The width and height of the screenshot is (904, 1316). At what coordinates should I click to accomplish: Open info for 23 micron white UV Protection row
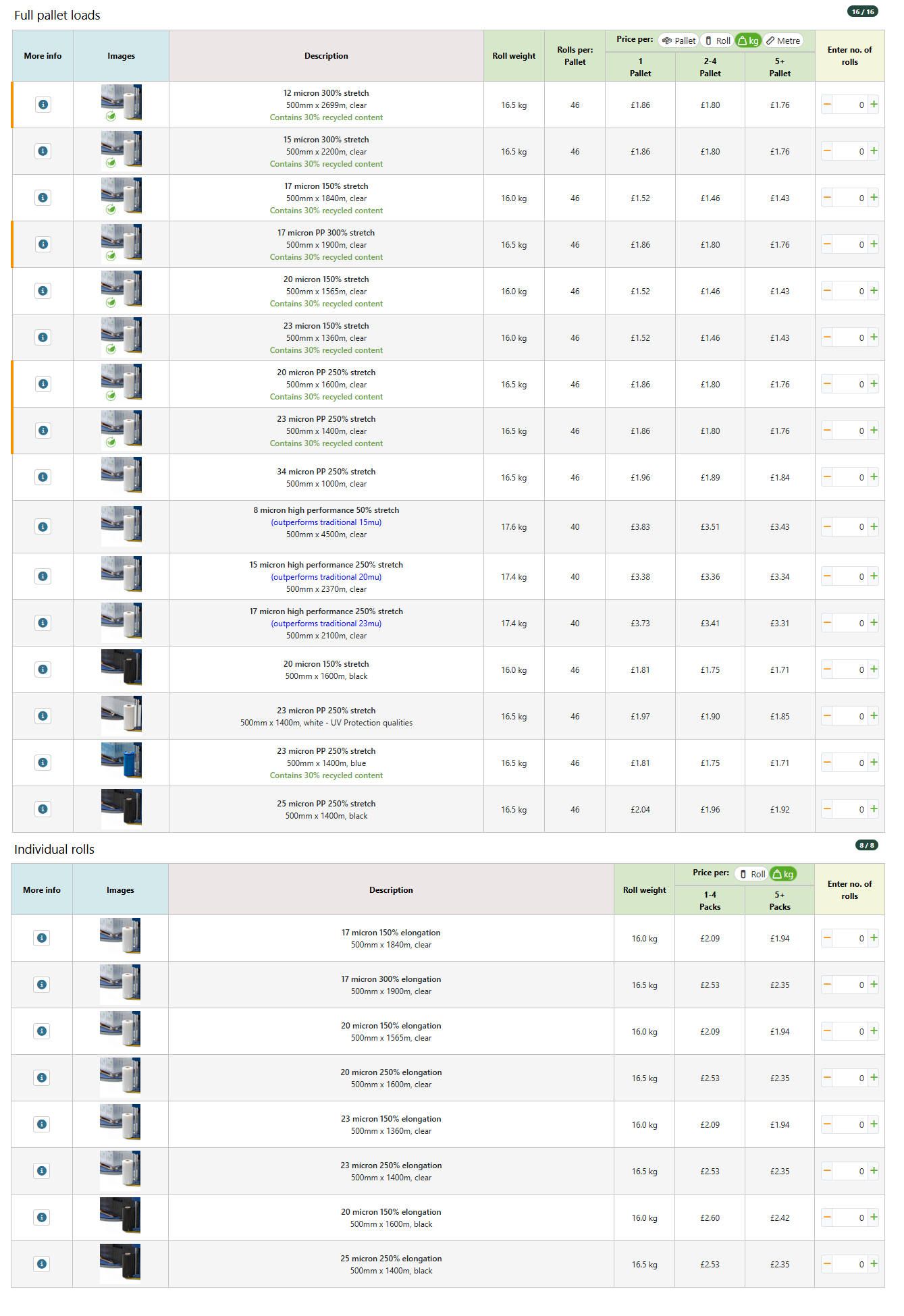click(43, 716)
